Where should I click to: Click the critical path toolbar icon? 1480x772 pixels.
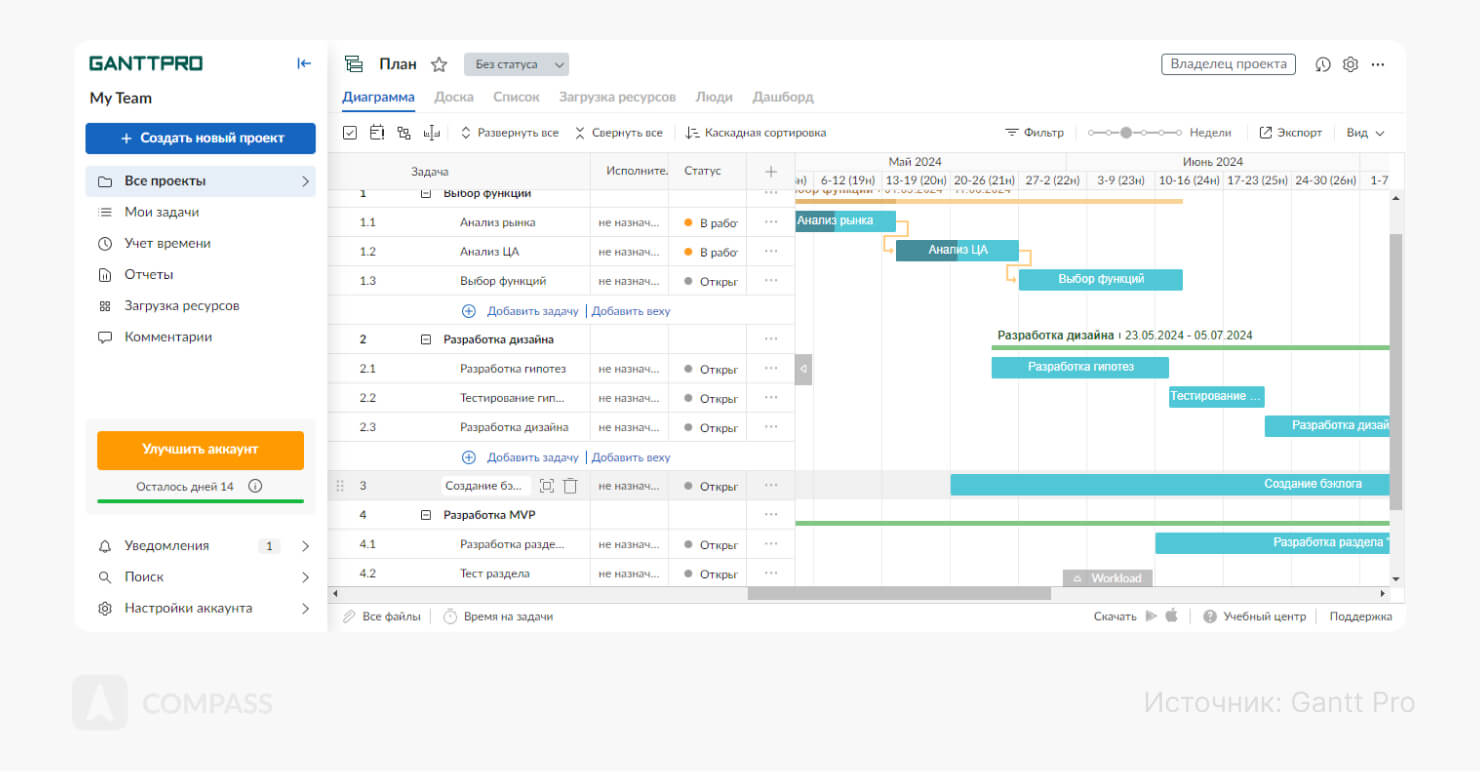[x=377, y=133]
